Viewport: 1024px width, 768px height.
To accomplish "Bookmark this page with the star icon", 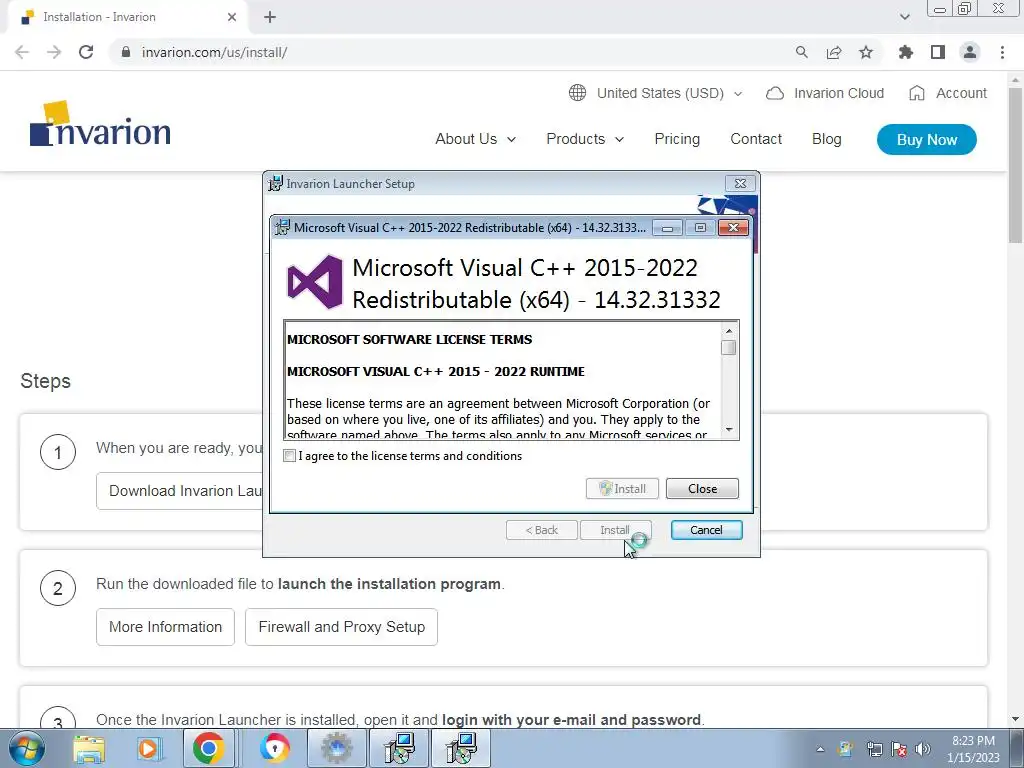I will coord(866,52).
